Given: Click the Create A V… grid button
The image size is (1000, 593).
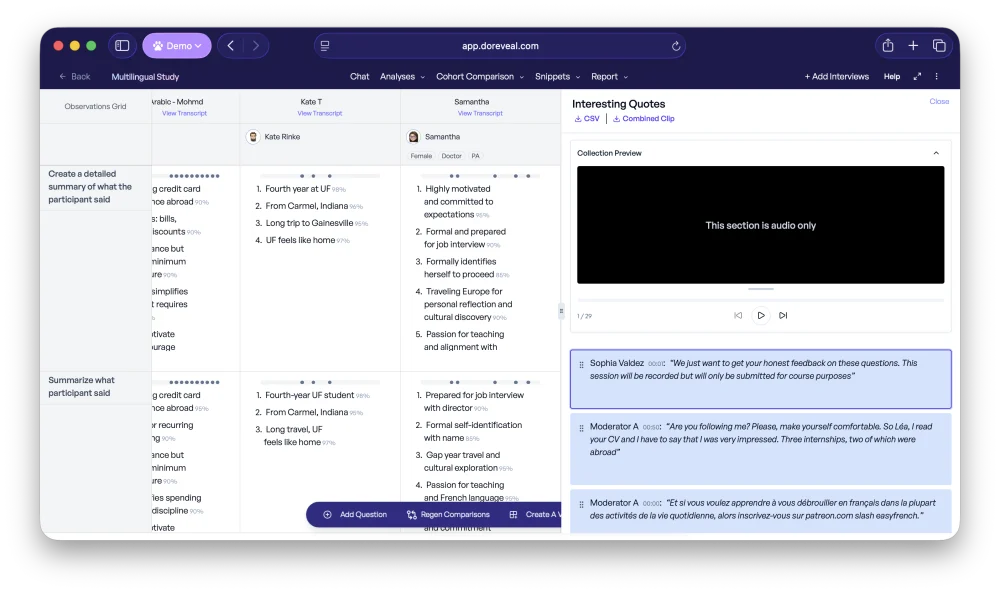Looking at the screenshot, I should point(535,515).
